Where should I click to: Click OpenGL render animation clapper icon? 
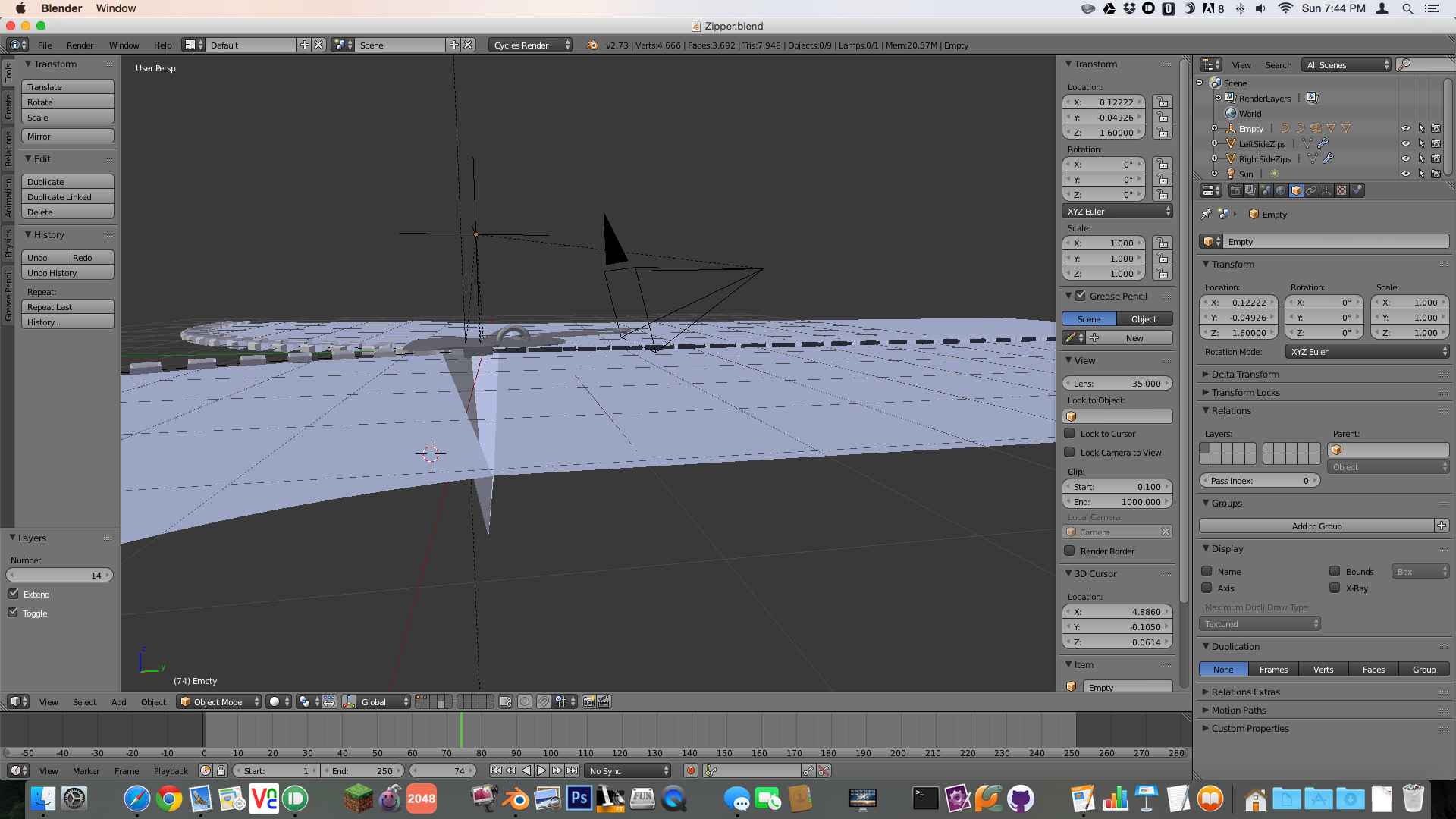[x=604, y=702]
